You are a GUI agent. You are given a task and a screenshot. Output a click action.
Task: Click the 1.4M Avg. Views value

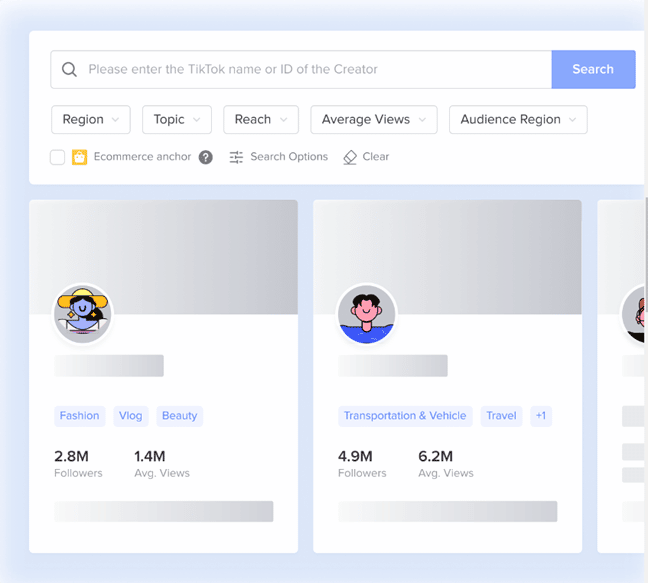pos(150,457)
